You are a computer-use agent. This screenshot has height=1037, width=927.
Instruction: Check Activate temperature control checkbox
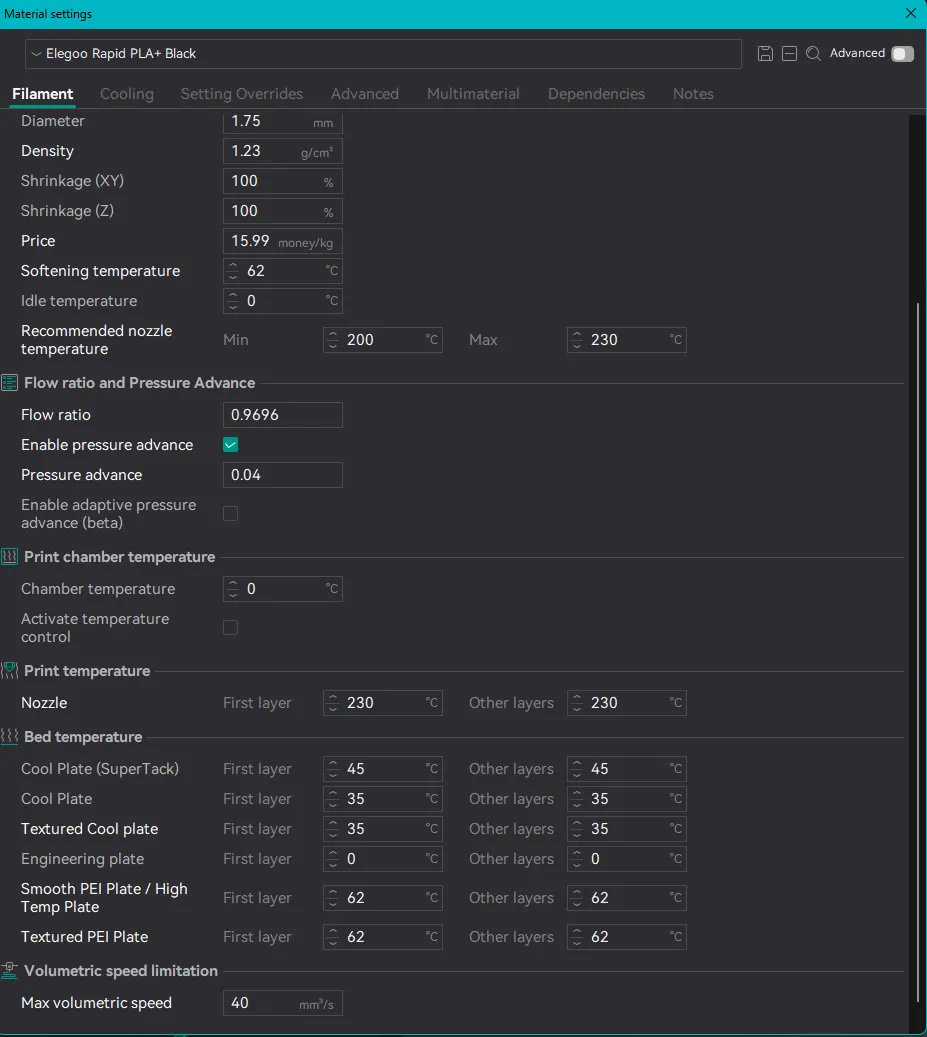[x=230, y=628]
